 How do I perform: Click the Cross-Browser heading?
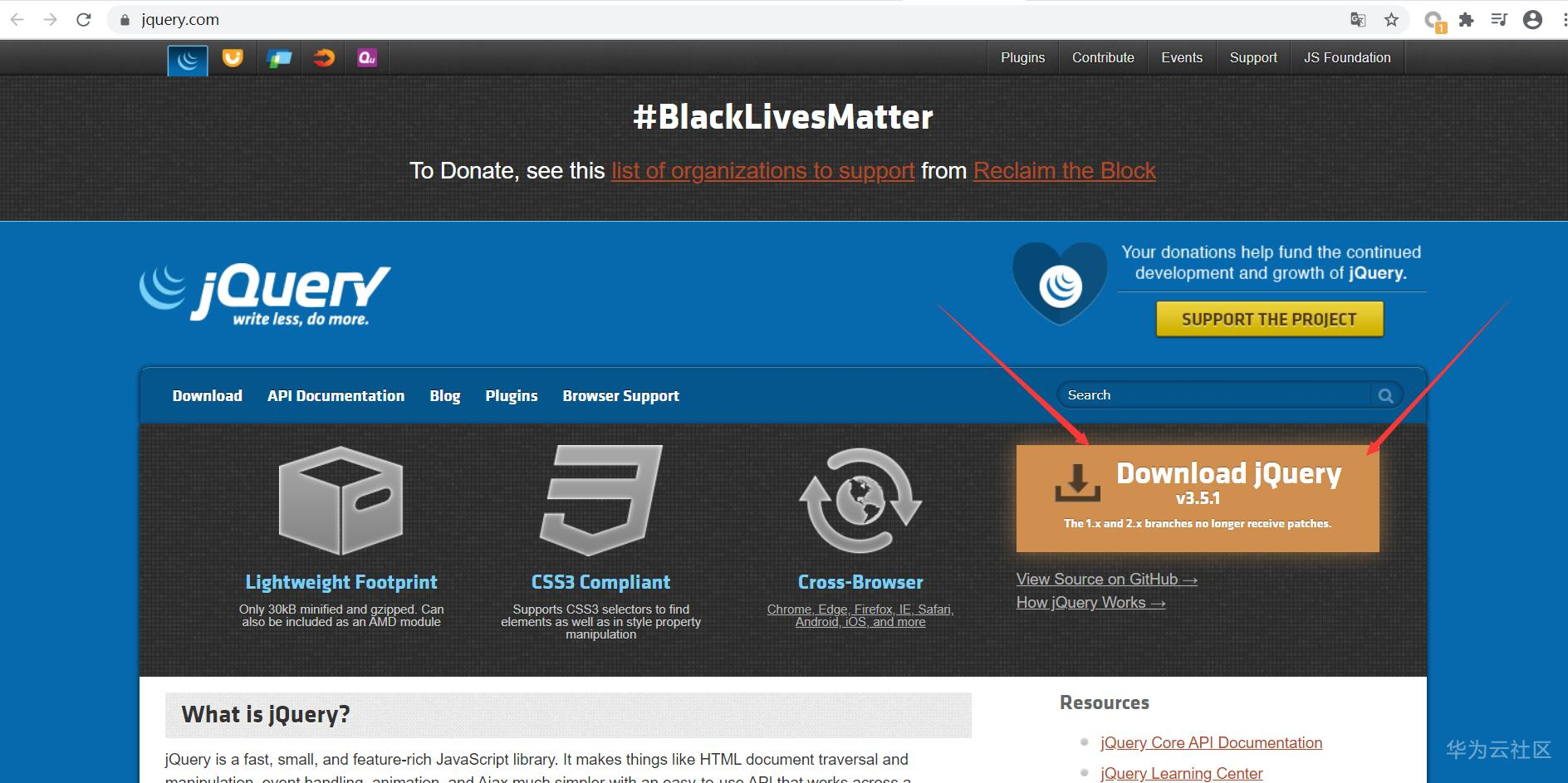(x=860, y=582)
